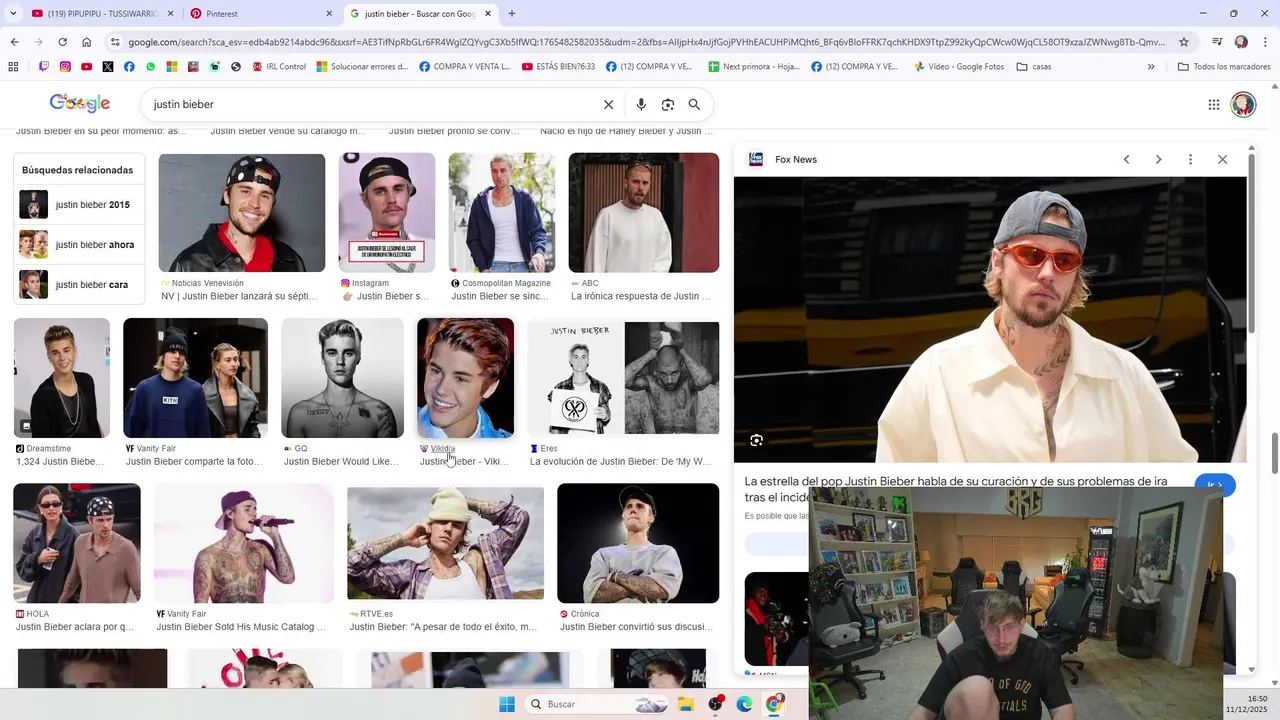Click the Chrome address bar URL

(x=645, y=42)
